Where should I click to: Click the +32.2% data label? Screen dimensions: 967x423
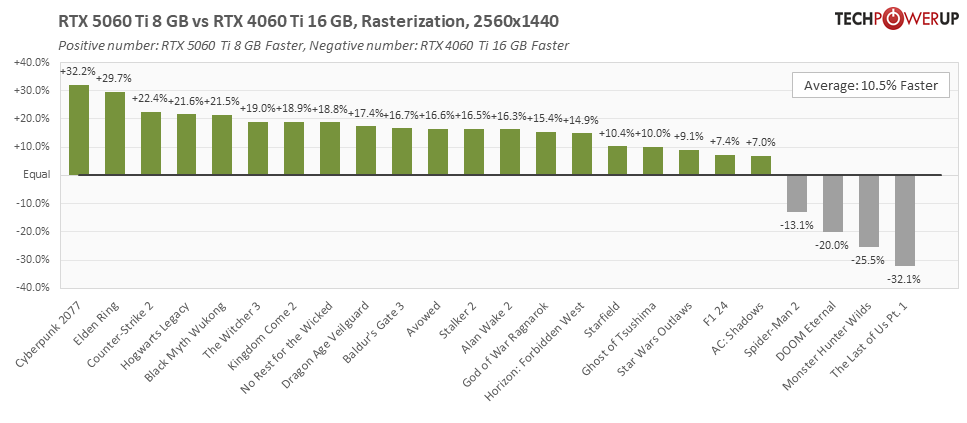point(77,72)
